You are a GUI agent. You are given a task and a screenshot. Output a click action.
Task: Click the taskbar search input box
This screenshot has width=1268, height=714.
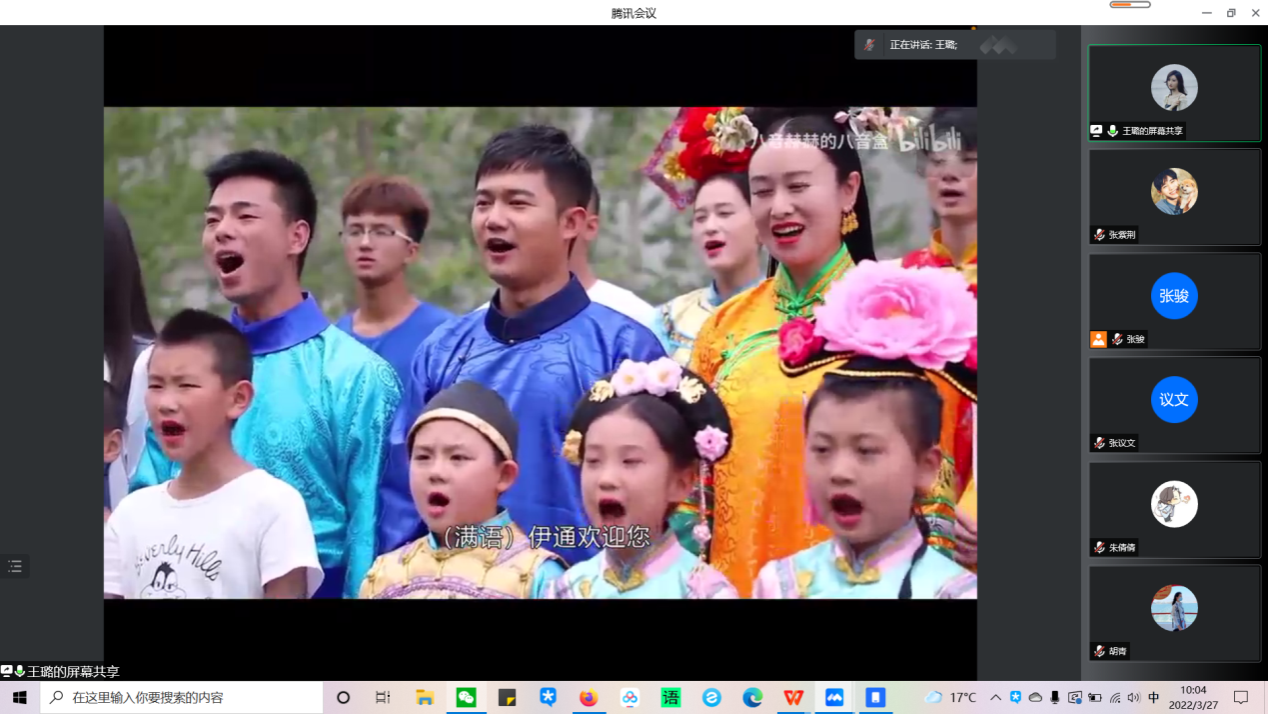point(190,697)
